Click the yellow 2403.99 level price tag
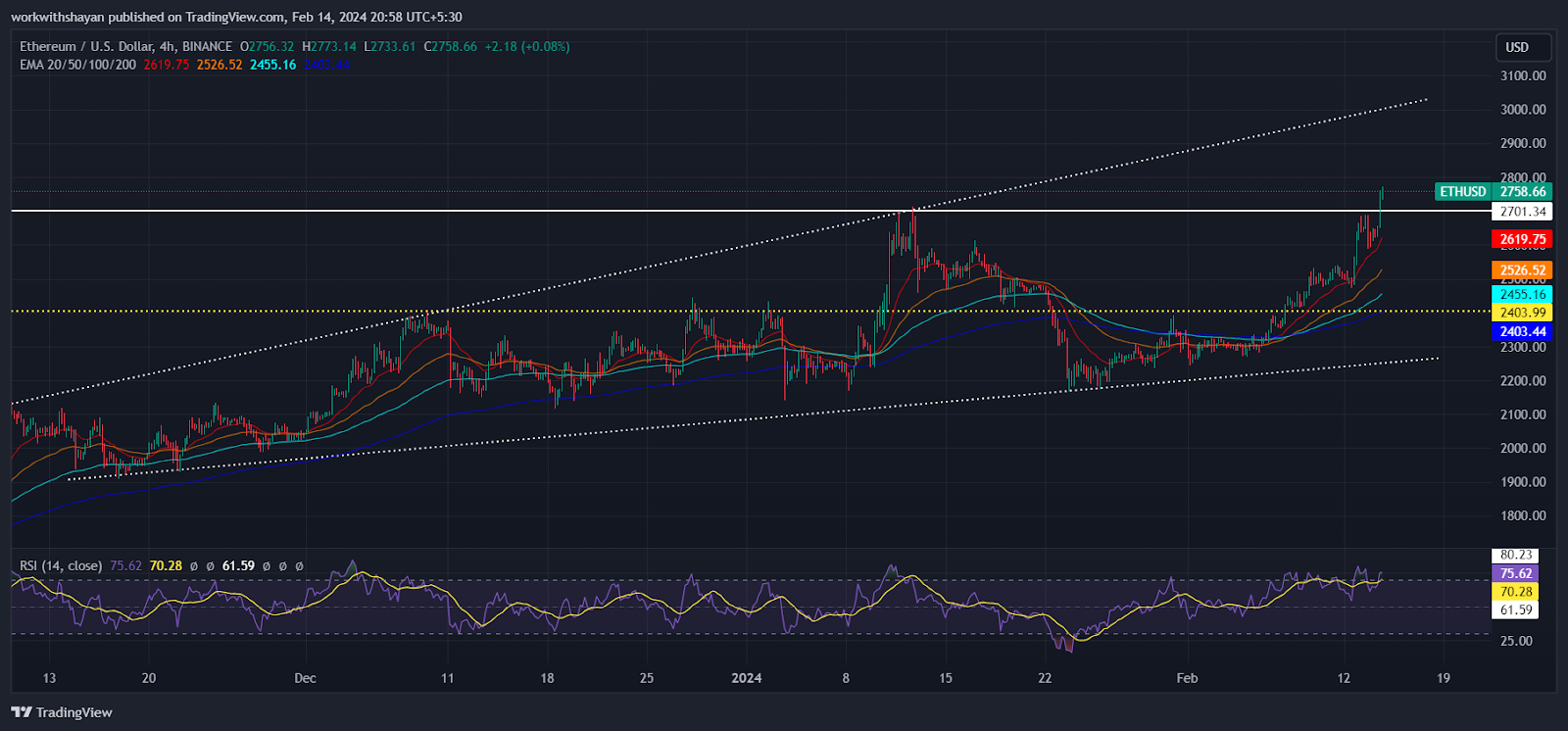The height and width of the screenshot is (731, 1568). [1522, 313]
